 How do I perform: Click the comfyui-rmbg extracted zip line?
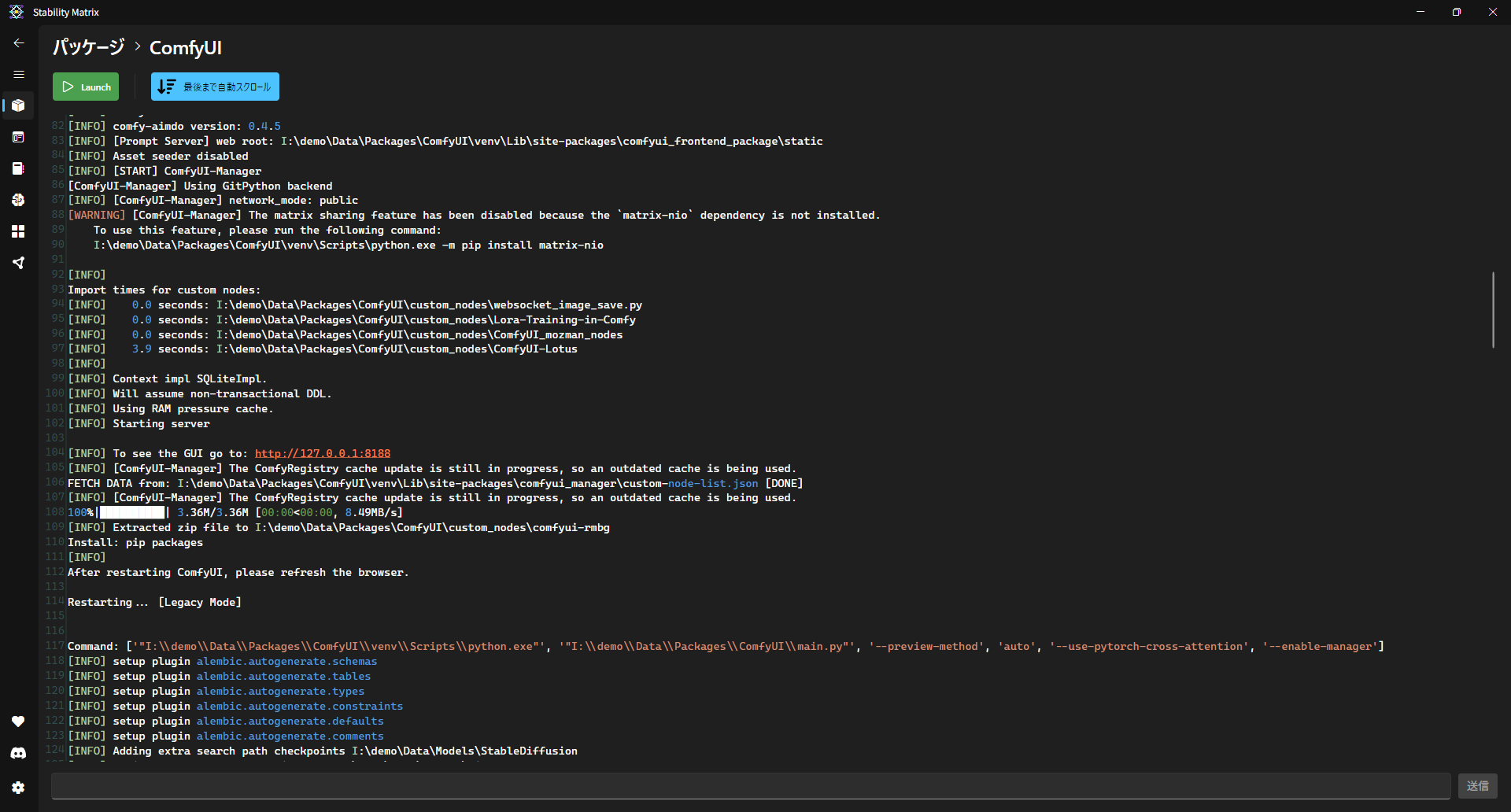point(338,527)
